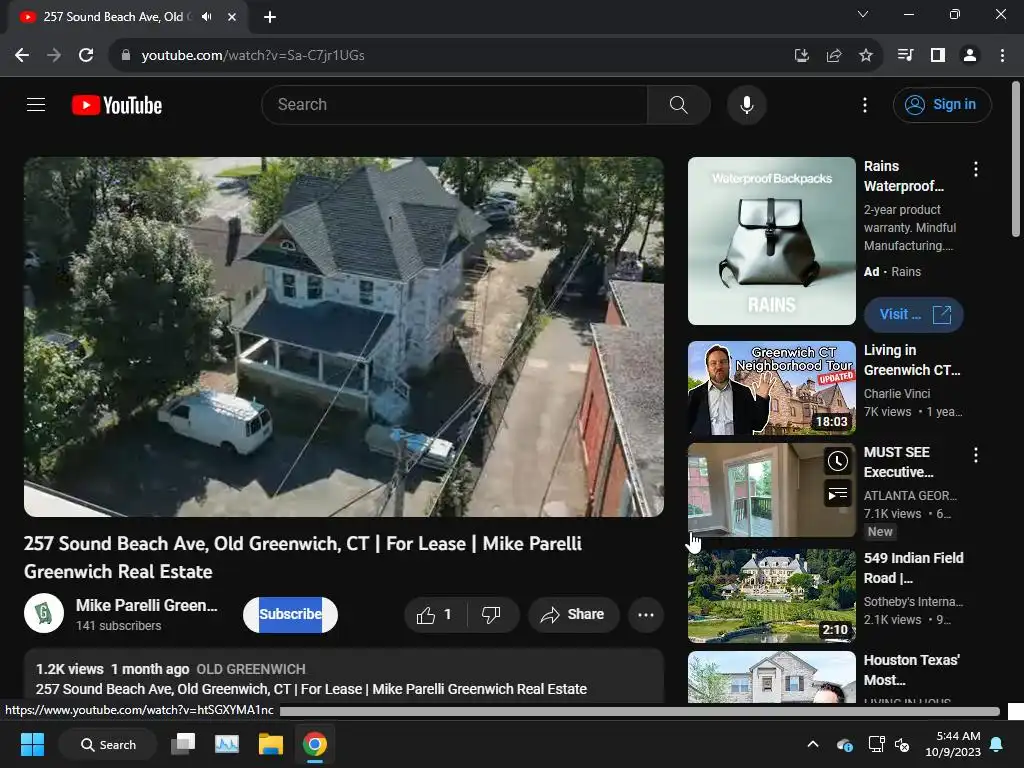Click the page vertical scrollbar
Screen dimensions: 1024x768
click(1016, 159)
